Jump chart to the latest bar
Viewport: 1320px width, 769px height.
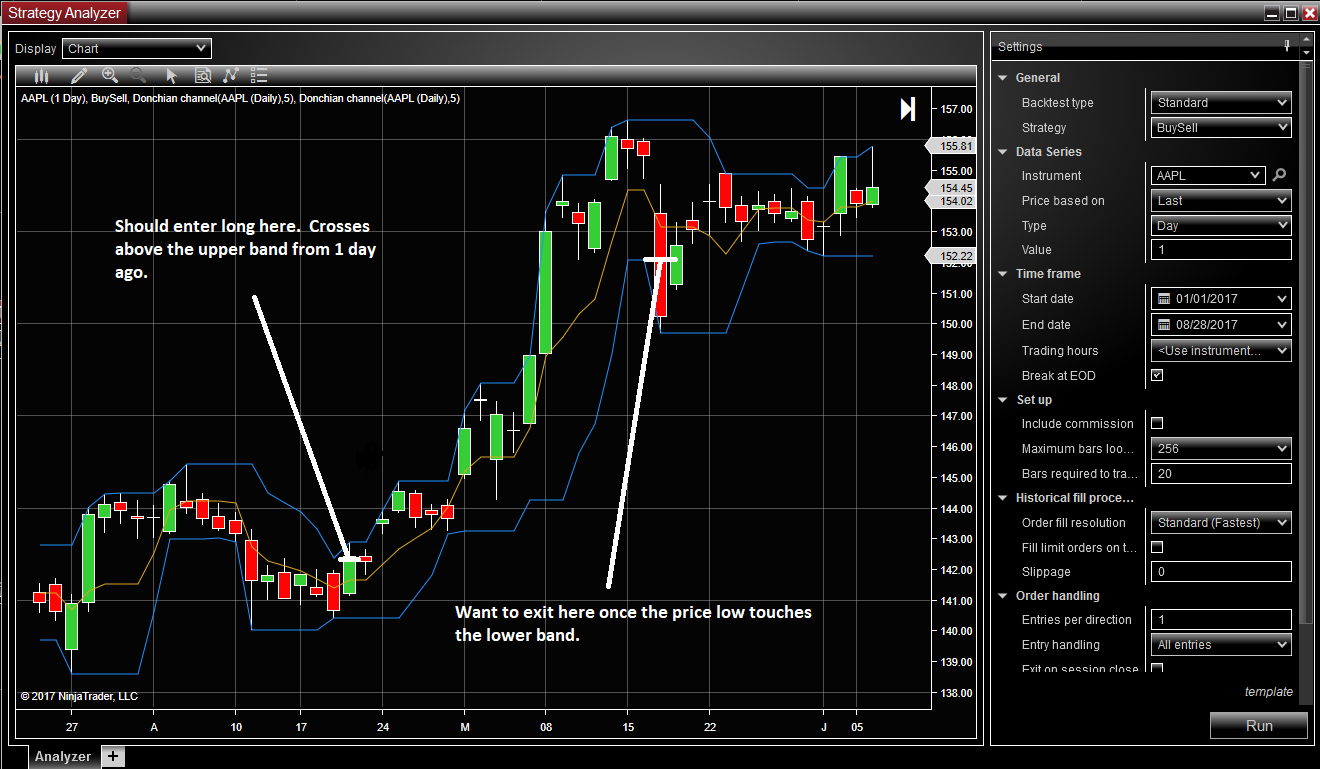[908, 109]
